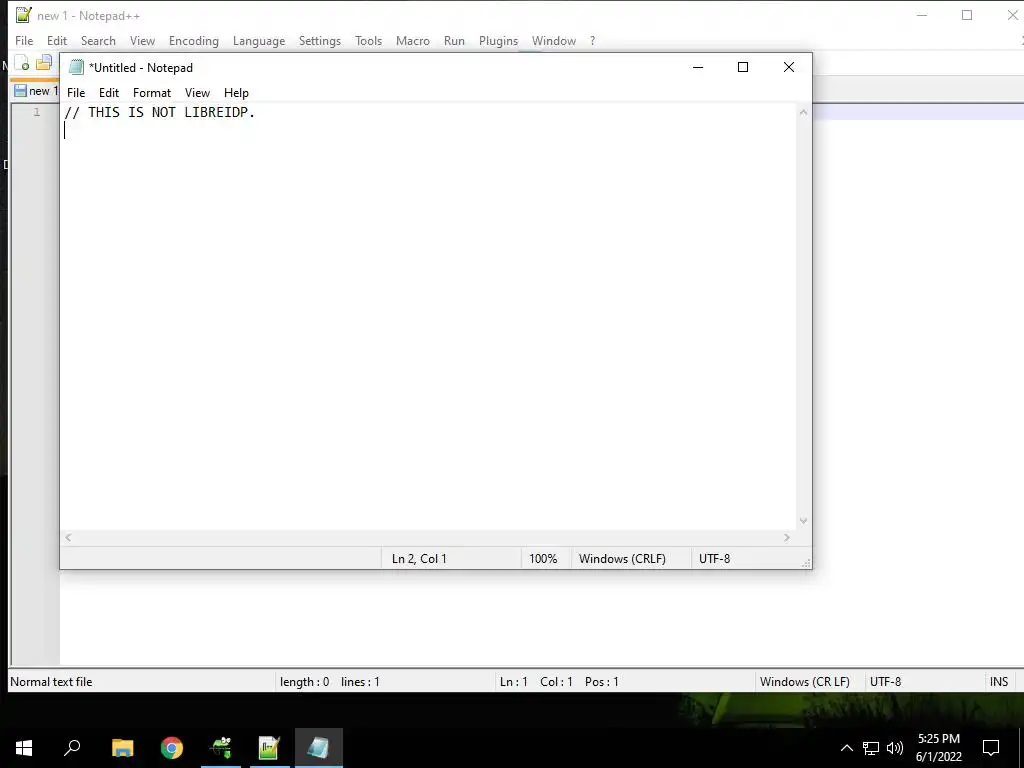Click 'UTF-8' in Notepad status bar
The image size is (1024, 768).
(x=714, y=559)
